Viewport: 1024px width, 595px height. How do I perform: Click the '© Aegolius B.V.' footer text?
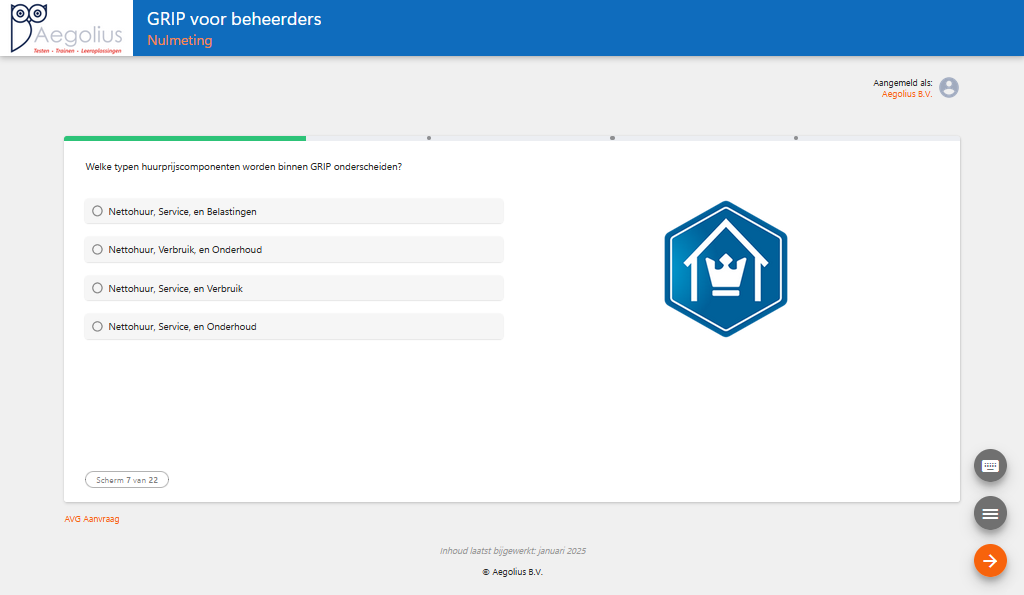click(x=512, y=572)
